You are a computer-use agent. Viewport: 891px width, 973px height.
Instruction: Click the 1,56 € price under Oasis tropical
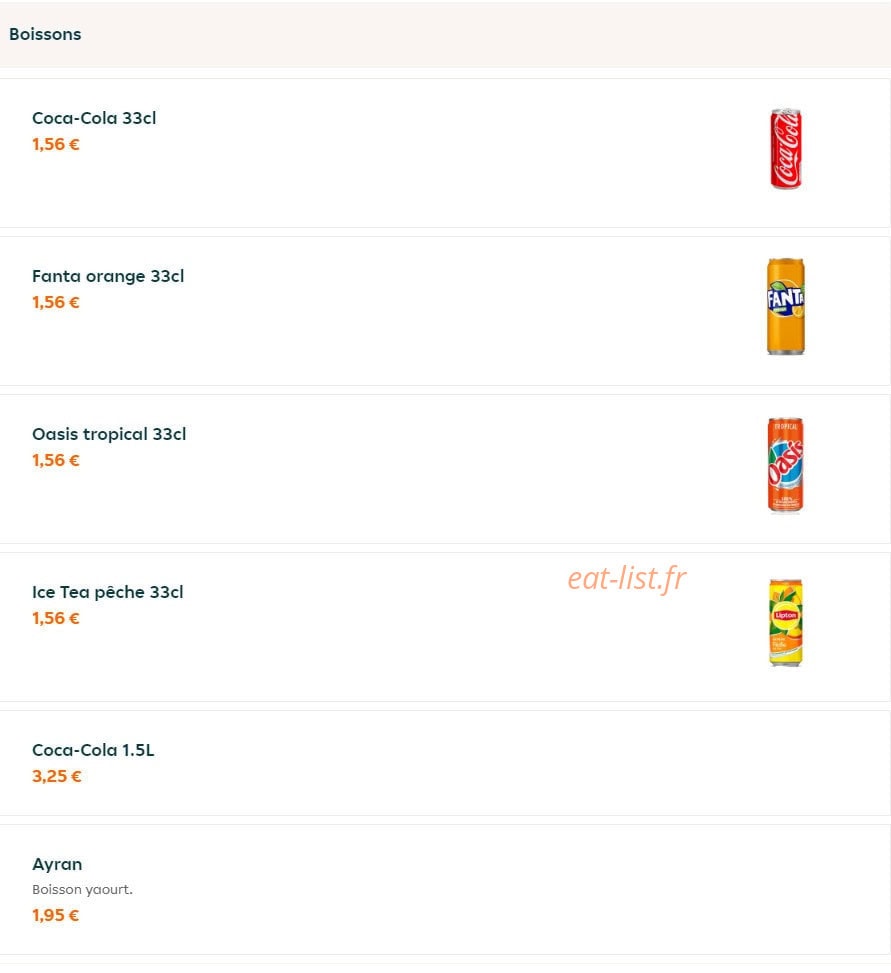[56, 460]
